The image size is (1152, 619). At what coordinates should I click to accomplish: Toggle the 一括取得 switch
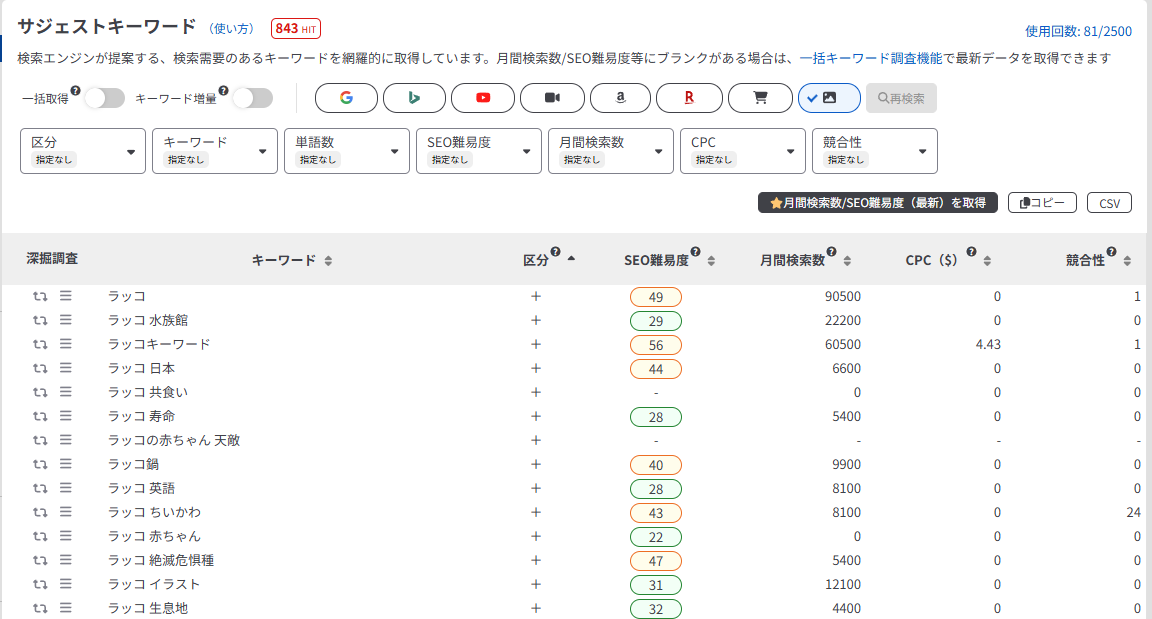[104, 98]
